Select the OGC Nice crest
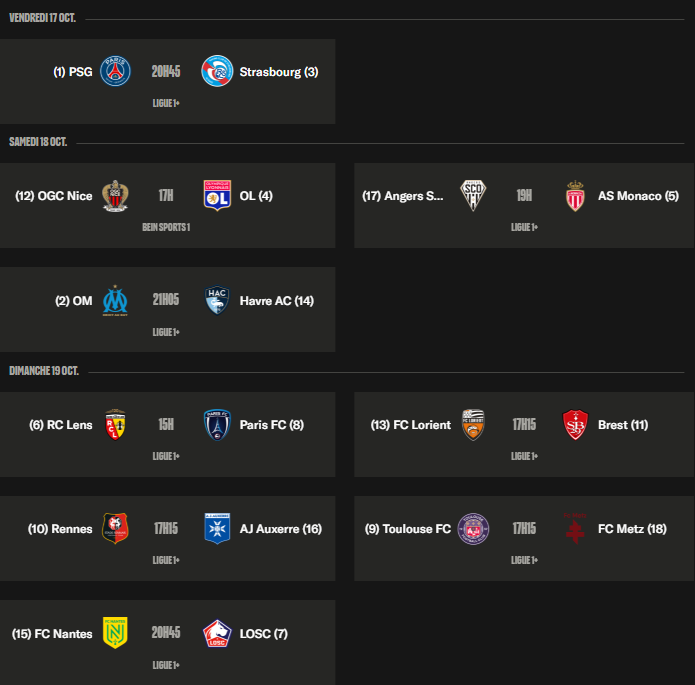 [x=116, y=196]
